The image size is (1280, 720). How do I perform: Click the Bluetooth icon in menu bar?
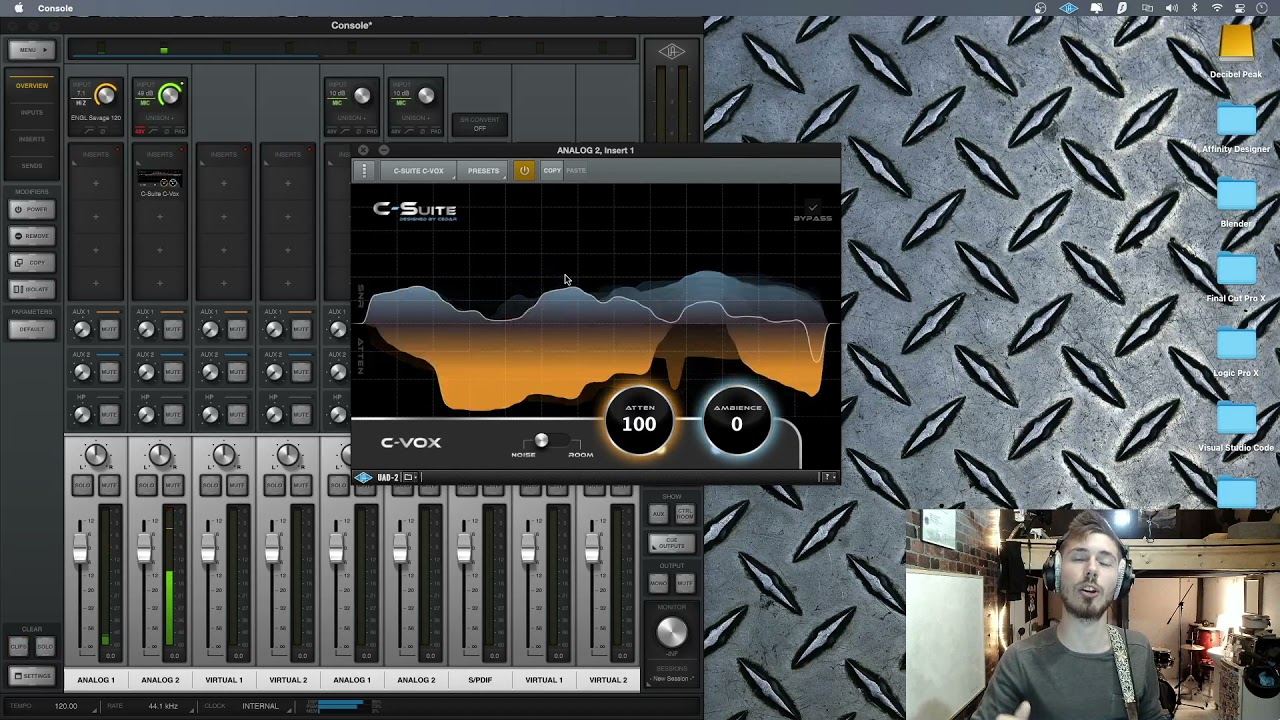(x=1194, y=8)
